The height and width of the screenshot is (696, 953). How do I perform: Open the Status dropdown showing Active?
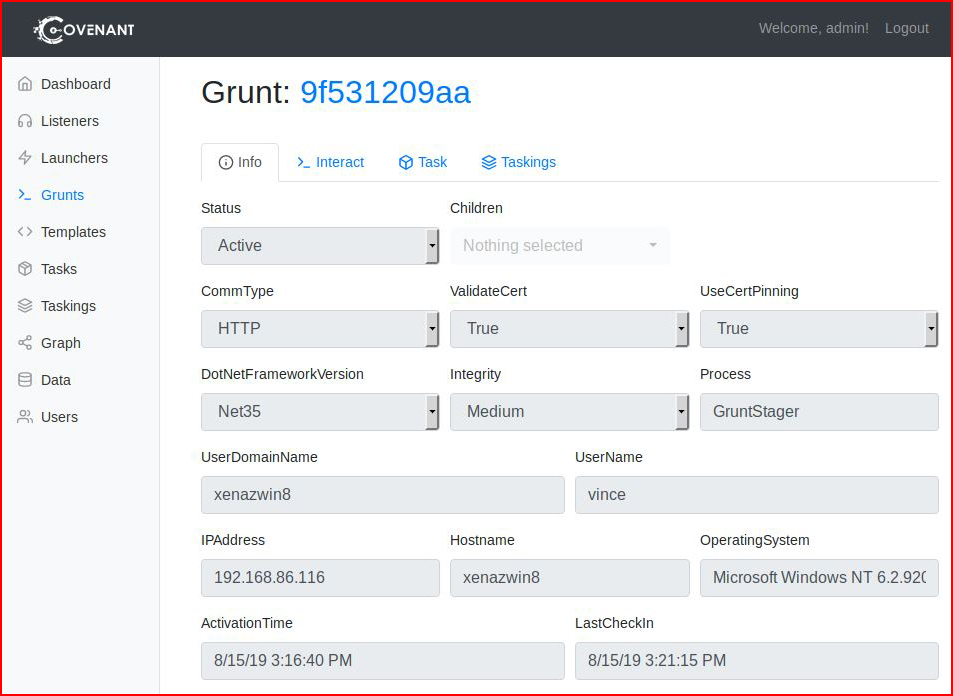coord(320,246)
